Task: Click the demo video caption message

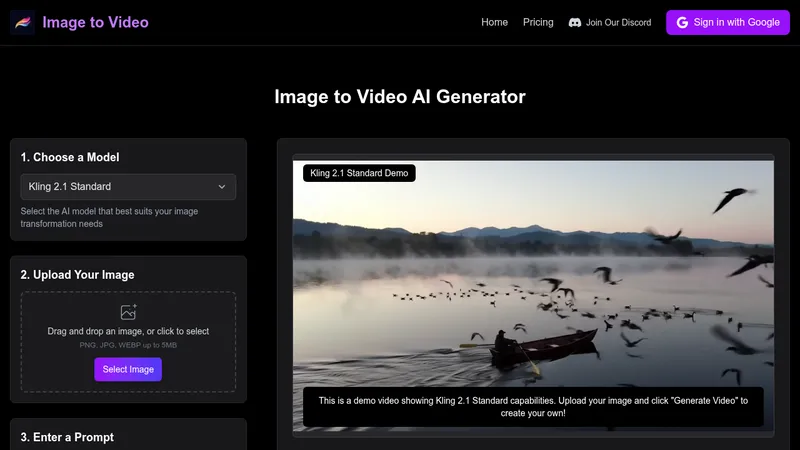Action: pyautogui.click(x=533, y=407)
